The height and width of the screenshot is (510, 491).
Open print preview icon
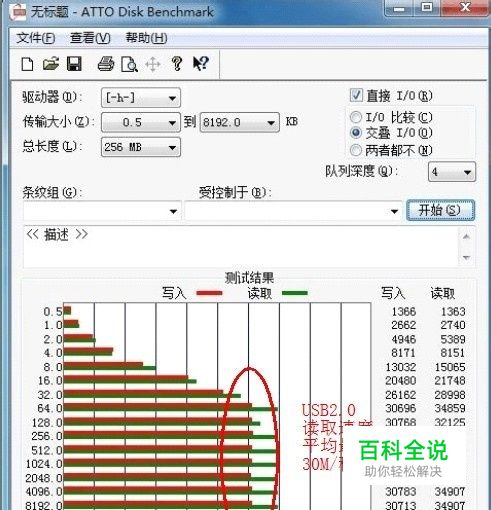[x=129, y=64]
